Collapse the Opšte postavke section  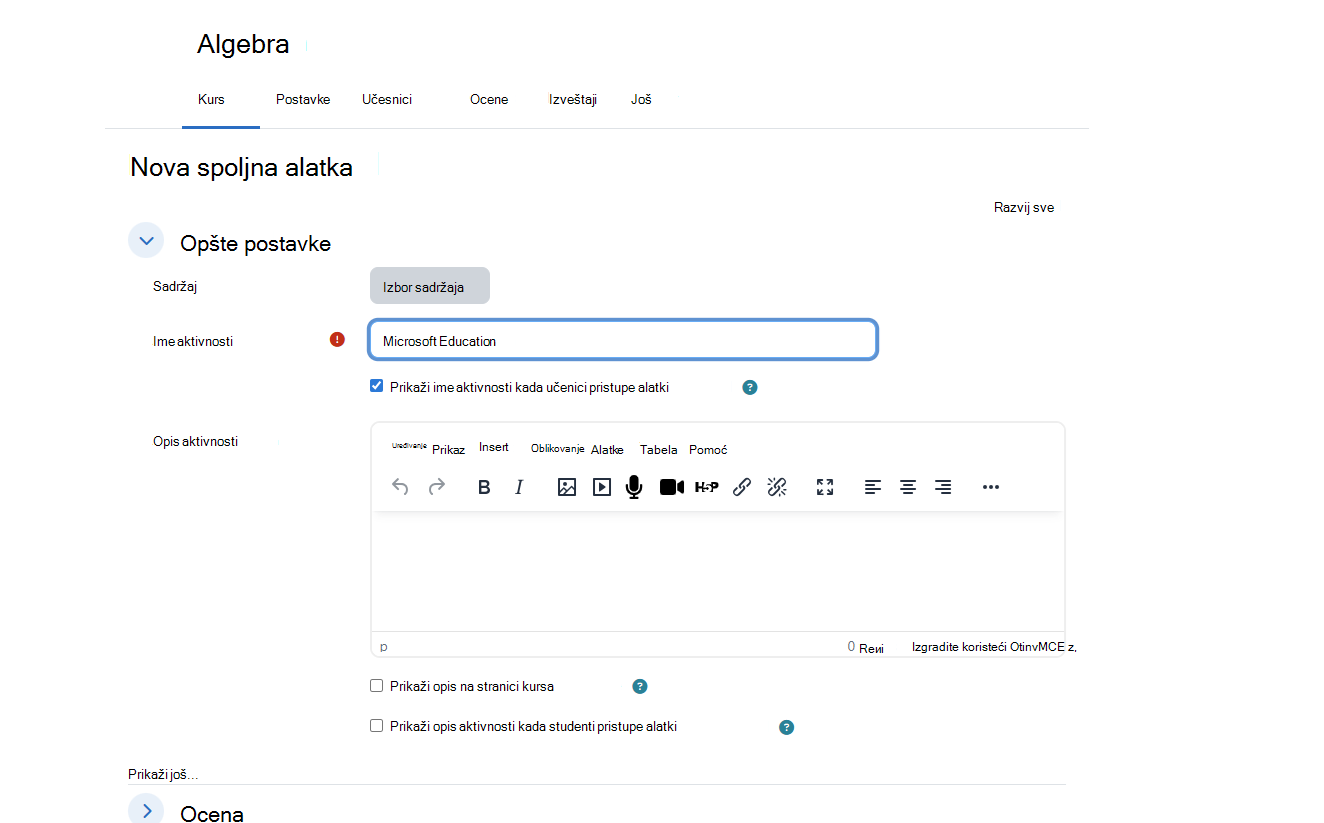(x=146, y=241)
